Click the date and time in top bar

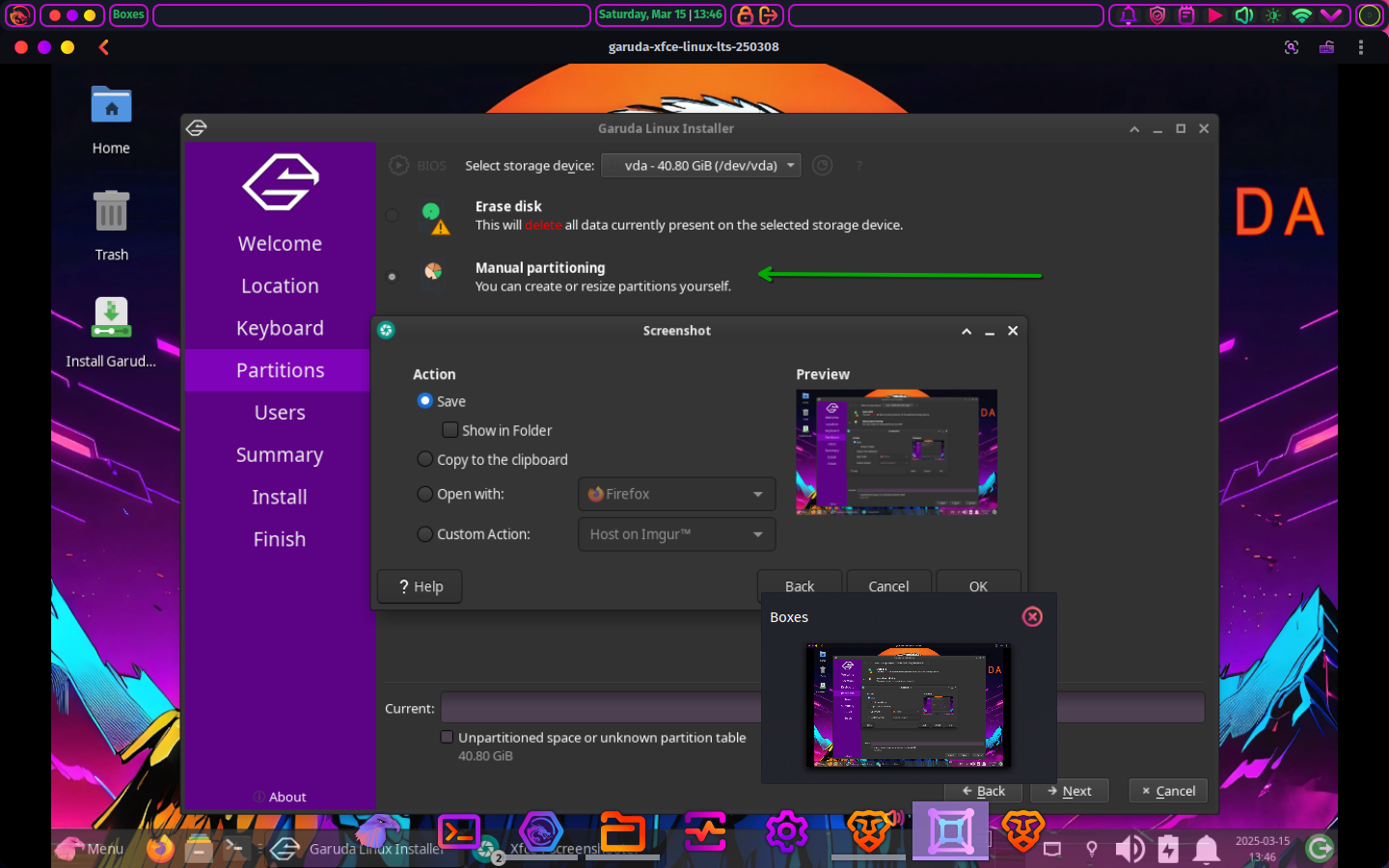click(x=661, y=14)
